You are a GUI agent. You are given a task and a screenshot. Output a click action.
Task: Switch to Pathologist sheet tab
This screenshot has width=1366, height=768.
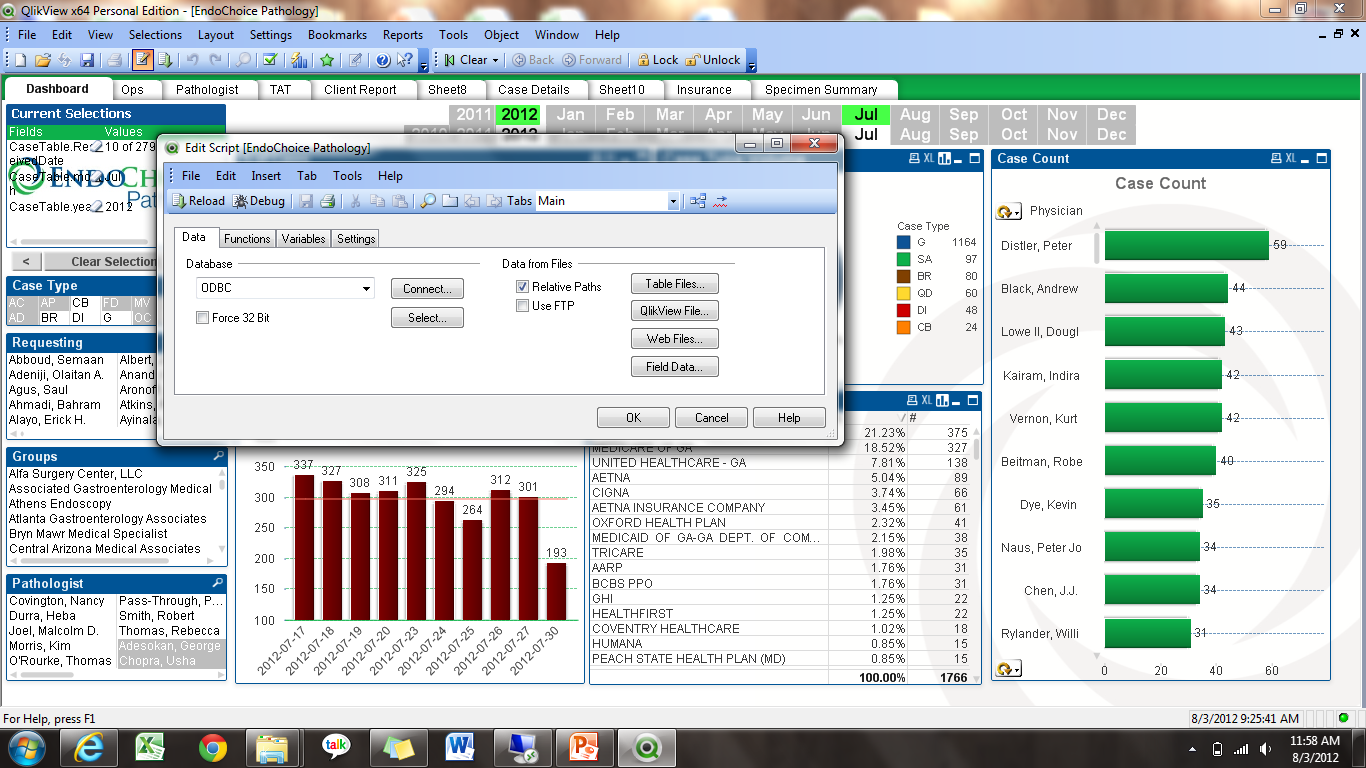pyautogui.click(x=208, y=89)
